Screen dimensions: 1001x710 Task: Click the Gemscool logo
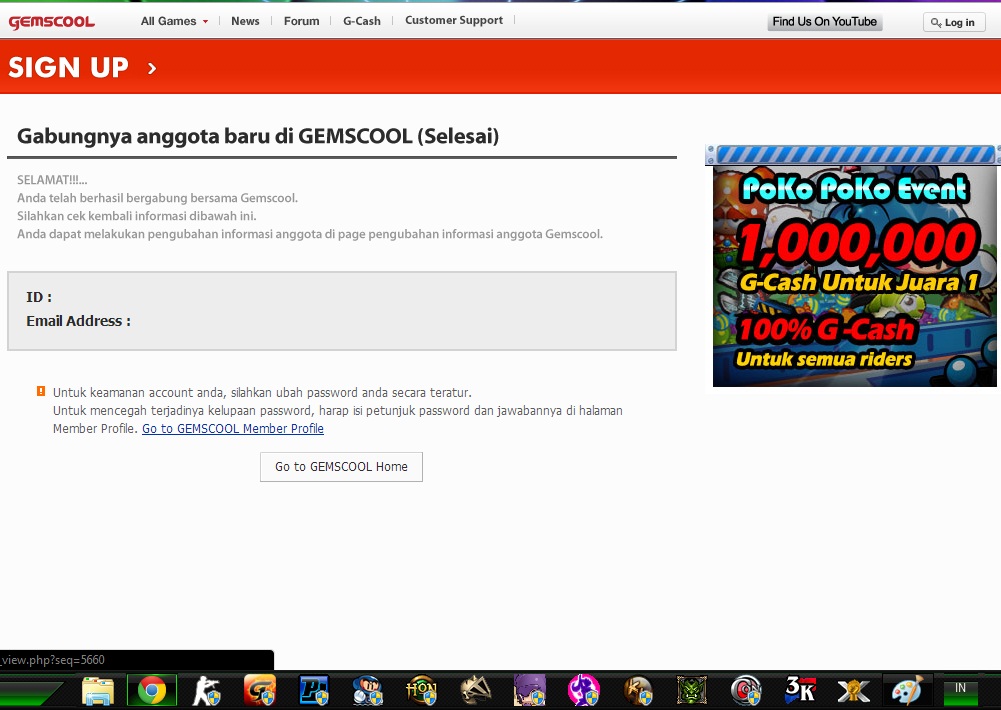(x=51, y=20)
